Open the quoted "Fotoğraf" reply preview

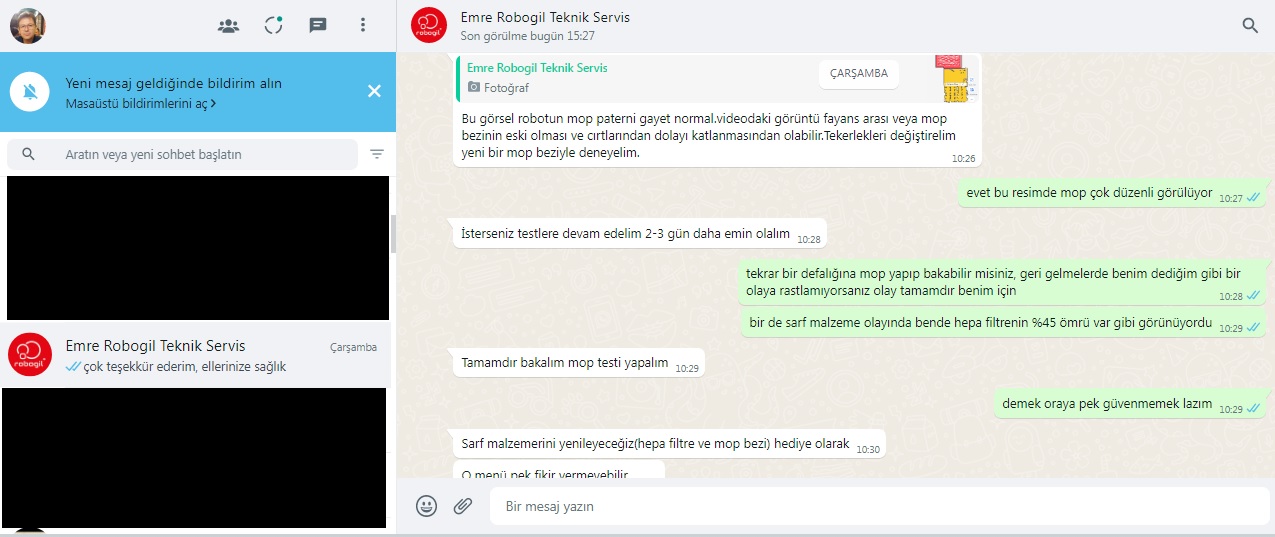point(718,78)
